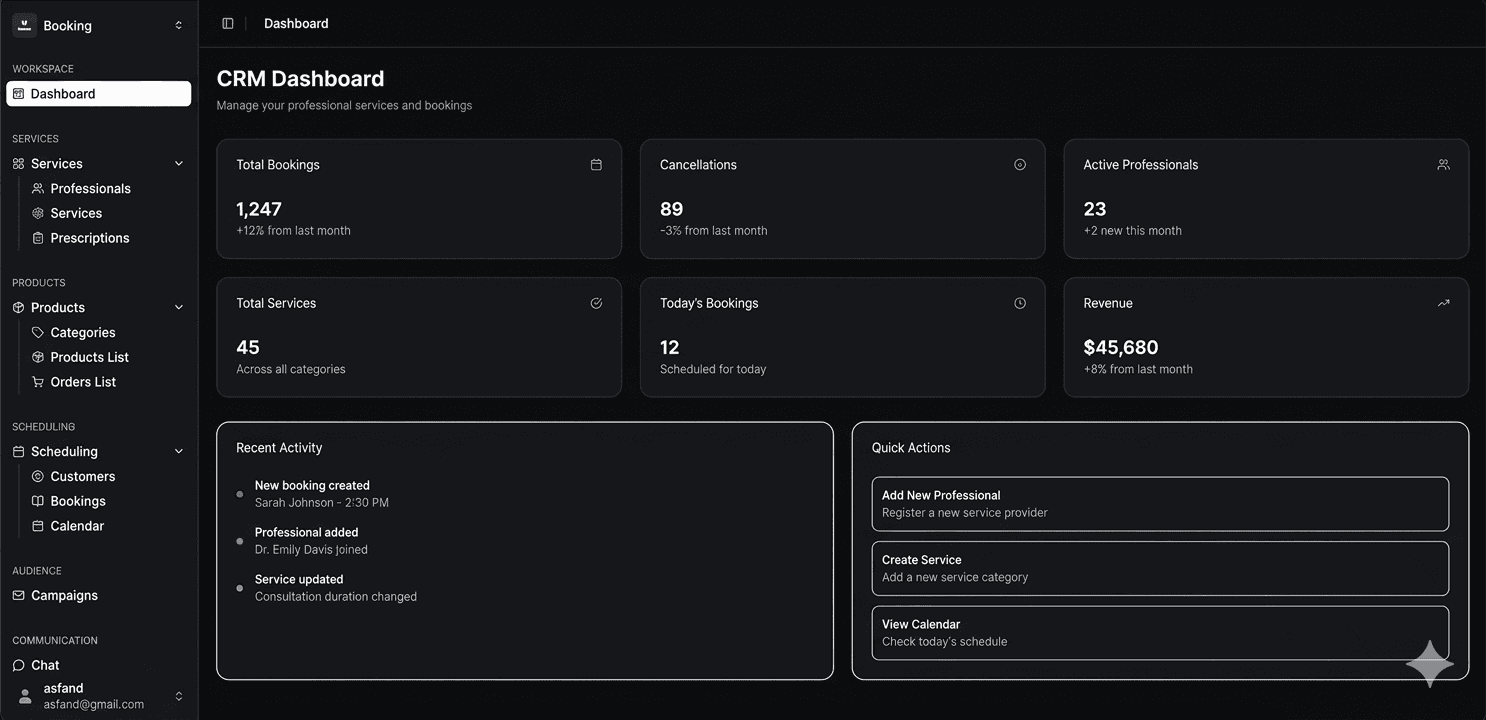Click the Dashboard breadcrumb at the top
The width and height of the screenshot is (1486, 720).
click(295, 23)
